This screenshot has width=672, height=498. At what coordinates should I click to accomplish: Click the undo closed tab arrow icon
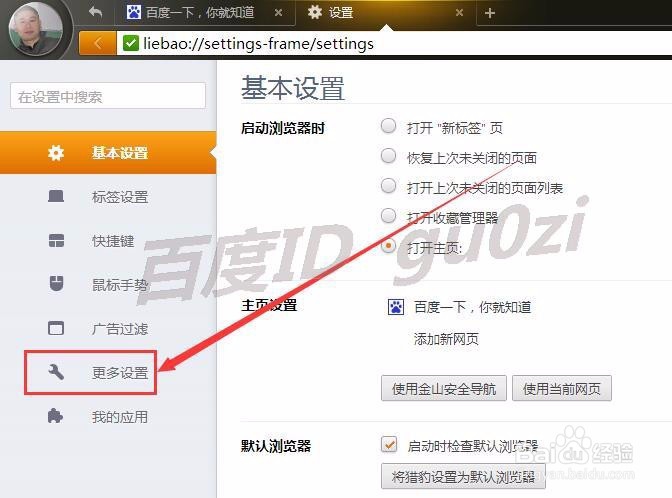click(96, 12)
